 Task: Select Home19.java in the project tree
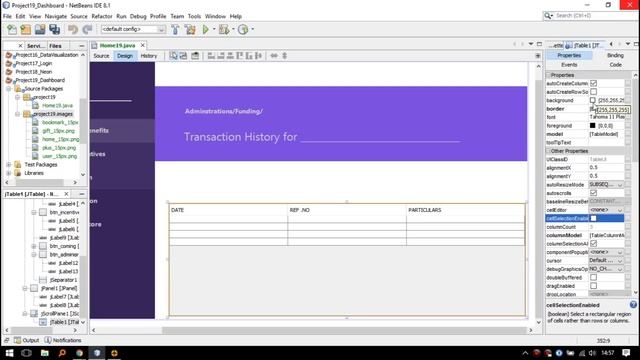(57, 105)
